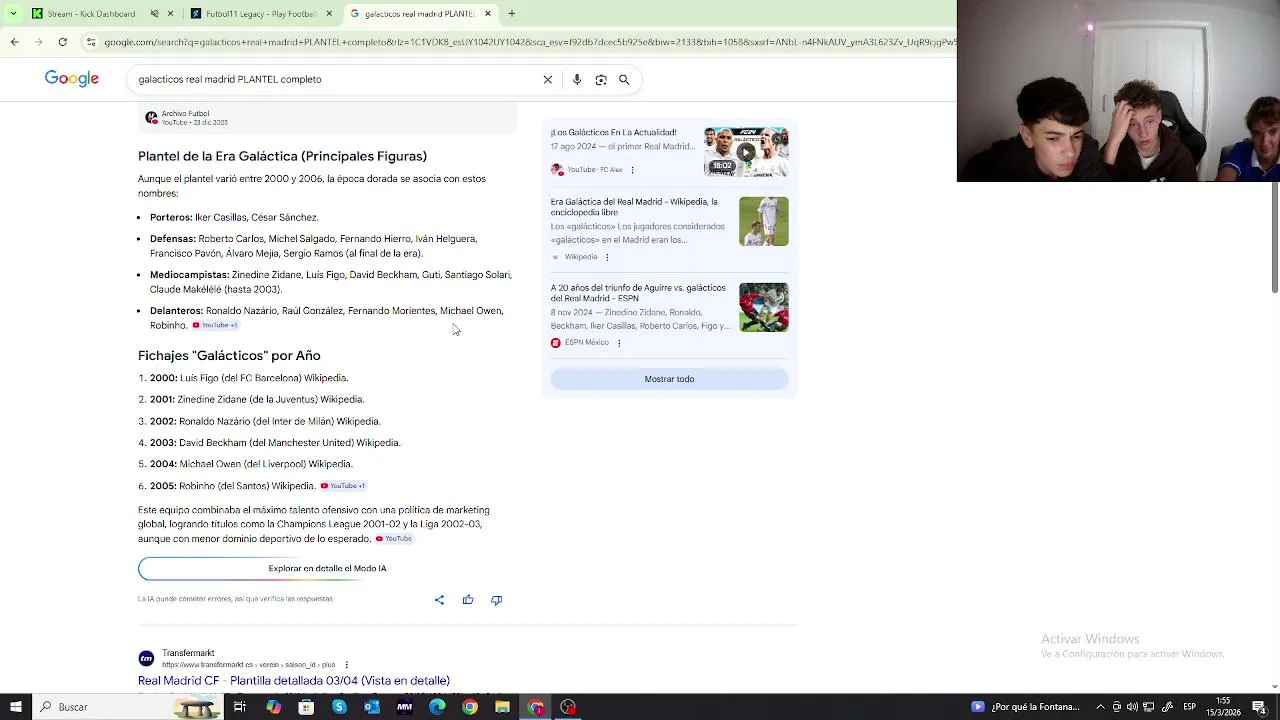This screenshot has height=720, width=1280.
Task: Open the volume control in system tray
Action: (1133, 707)
